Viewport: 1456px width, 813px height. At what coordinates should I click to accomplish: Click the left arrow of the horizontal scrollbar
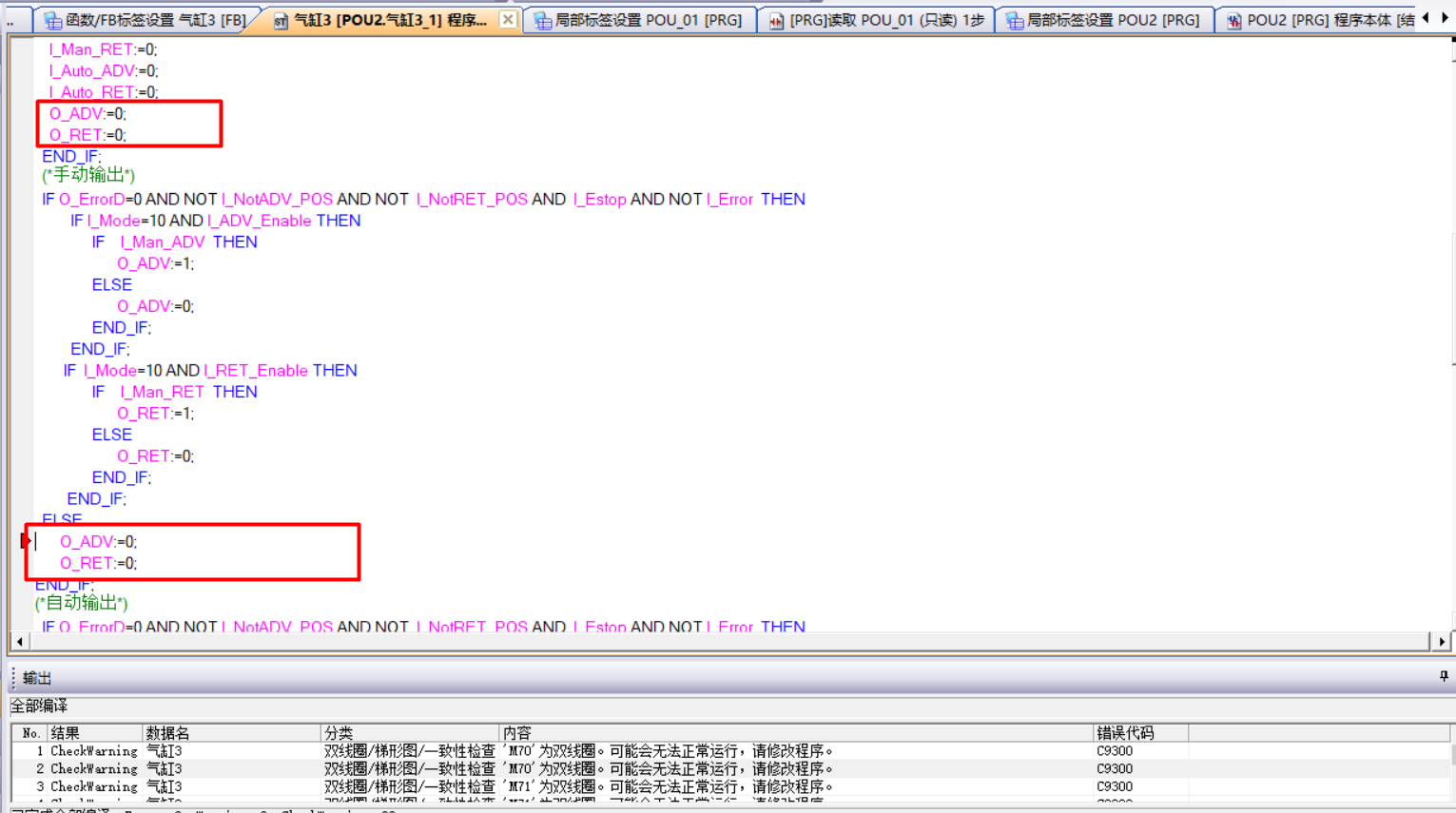[20, 642]
